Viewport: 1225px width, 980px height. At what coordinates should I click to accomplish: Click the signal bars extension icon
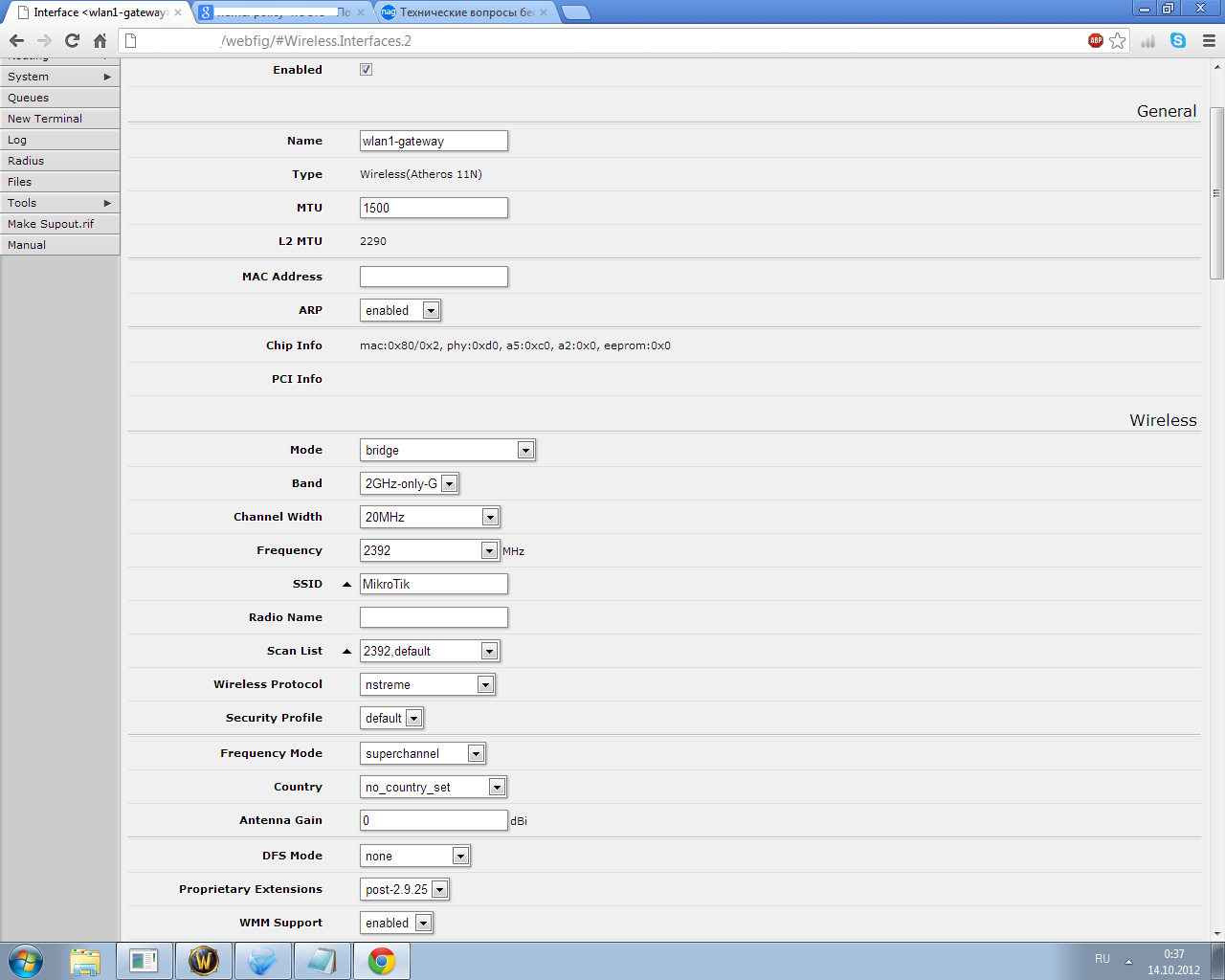point(1148,40)
